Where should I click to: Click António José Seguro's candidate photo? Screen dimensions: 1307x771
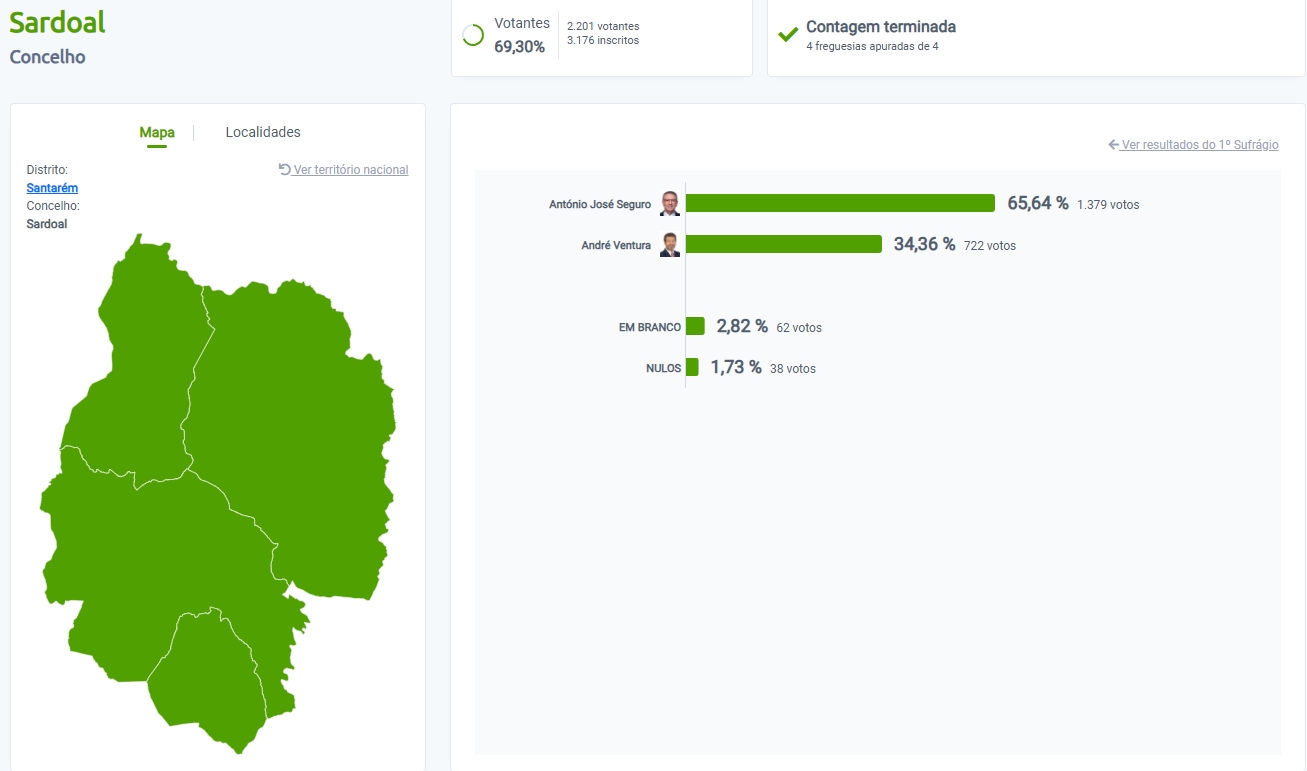tap(670, 204)
